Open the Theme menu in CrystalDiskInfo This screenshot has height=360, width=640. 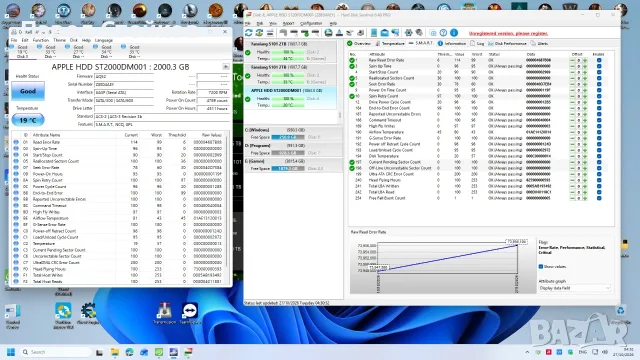tap(59, 40)
